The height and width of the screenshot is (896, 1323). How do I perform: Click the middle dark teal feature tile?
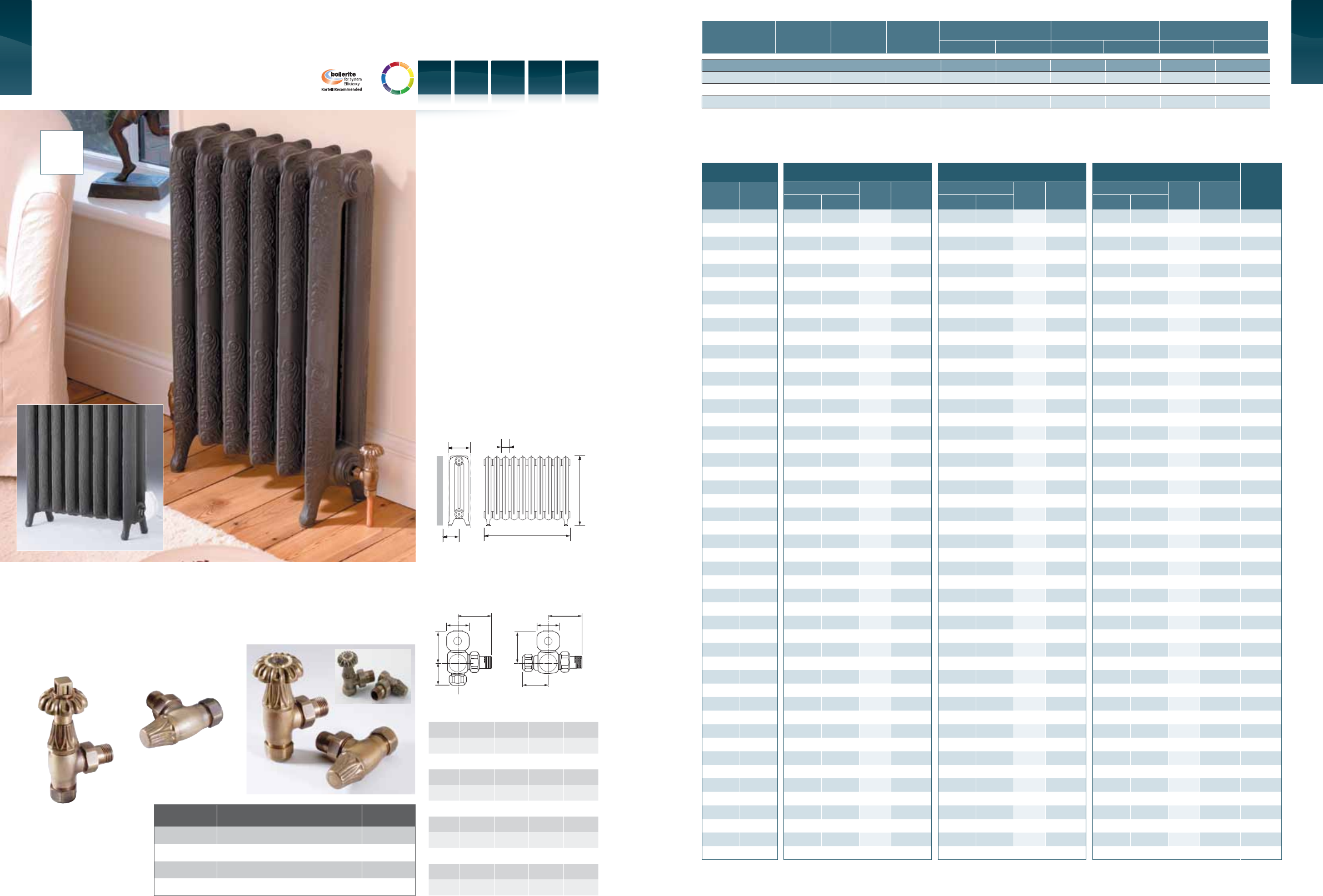(508, 77)
